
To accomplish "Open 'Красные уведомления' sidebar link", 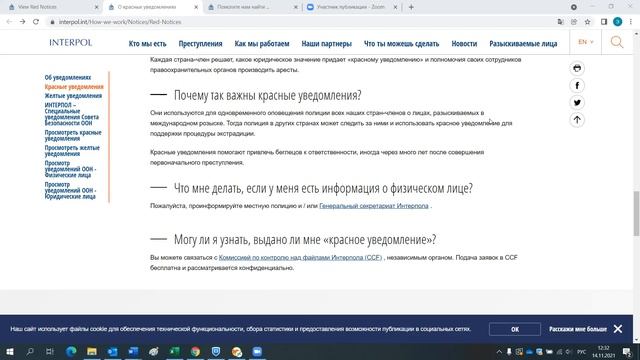I will [x=74, y=87].
